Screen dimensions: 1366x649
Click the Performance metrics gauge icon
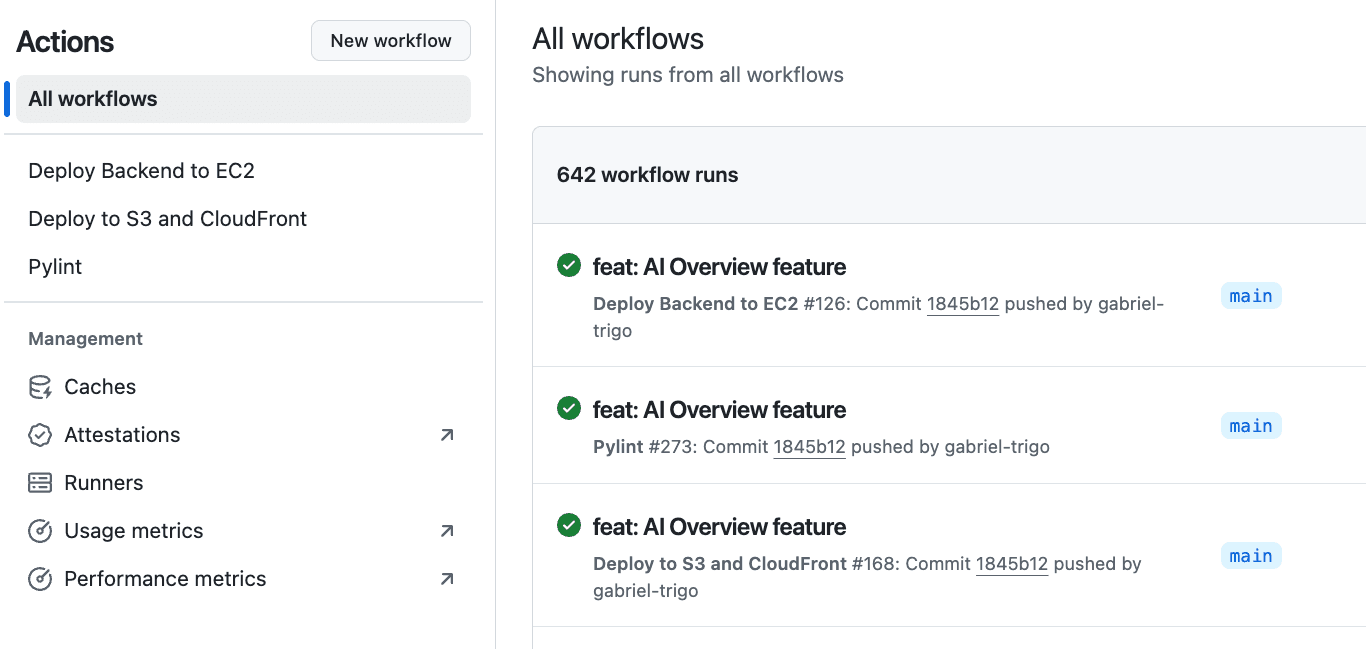(x=40, y=579)
